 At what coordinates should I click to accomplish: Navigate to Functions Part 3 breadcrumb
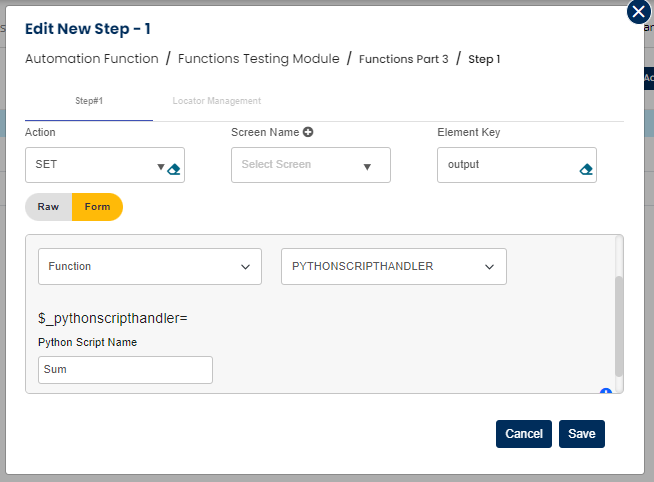[403, 59]
